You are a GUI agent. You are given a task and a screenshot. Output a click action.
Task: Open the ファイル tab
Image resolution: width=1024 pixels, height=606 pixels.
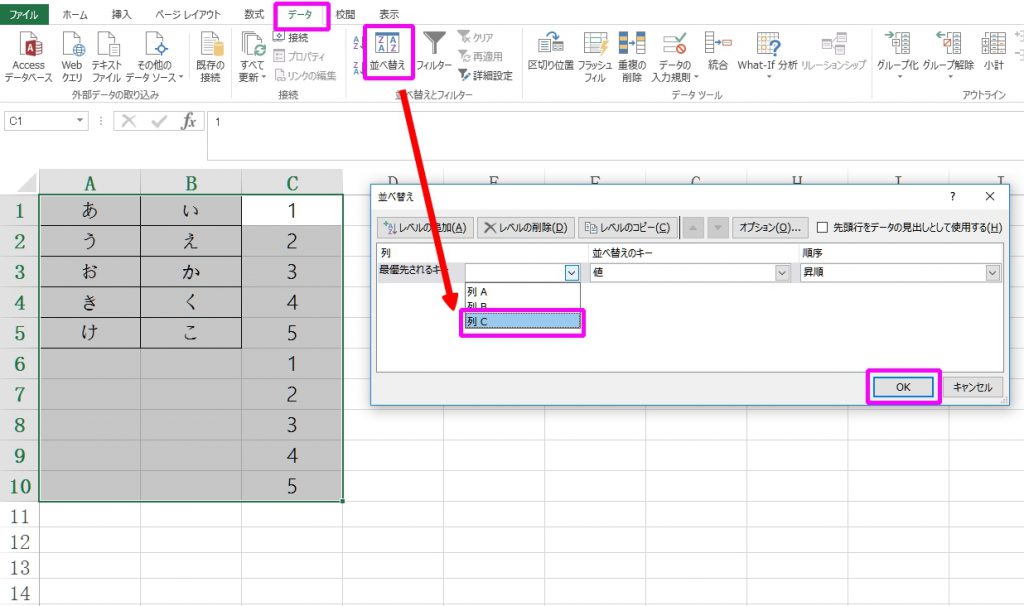point(24,15)
